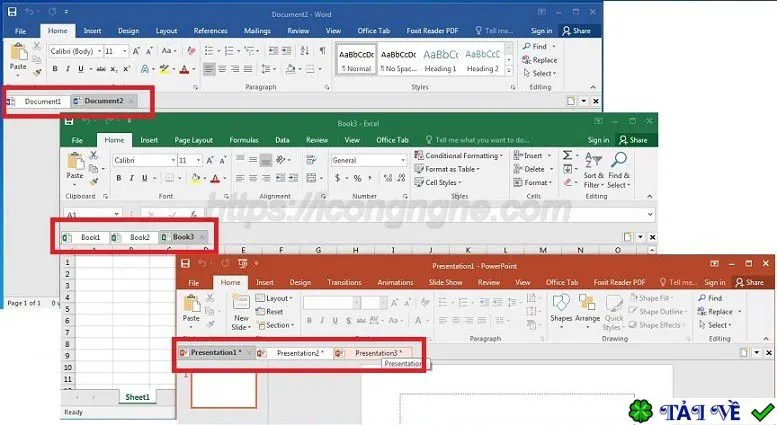Click Word sort icon
Screen dimensions: 777x425
click(305, 51)
